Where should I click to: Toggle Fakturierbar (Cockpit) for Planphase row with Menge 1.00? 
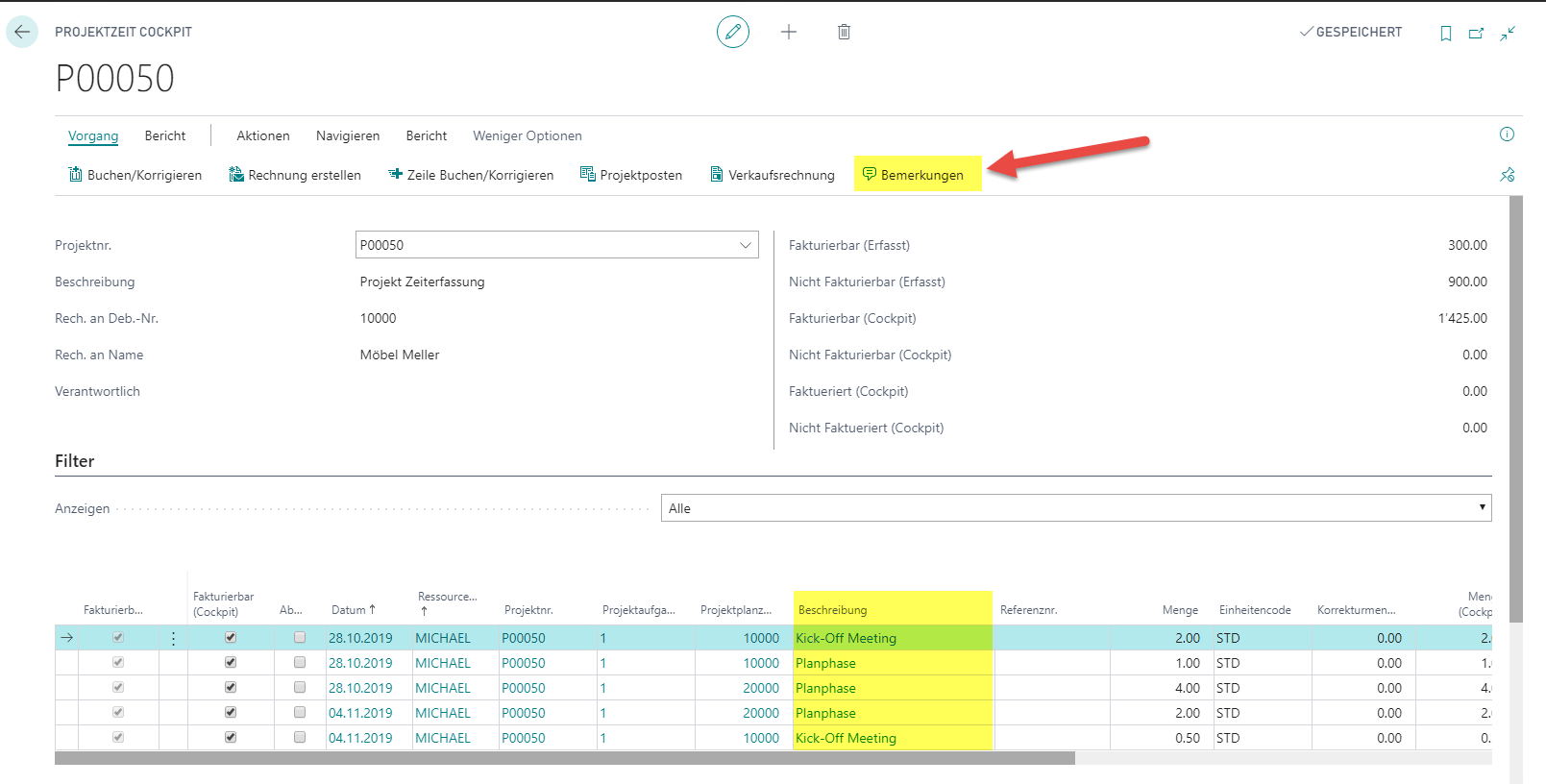(x=231, y=662)
